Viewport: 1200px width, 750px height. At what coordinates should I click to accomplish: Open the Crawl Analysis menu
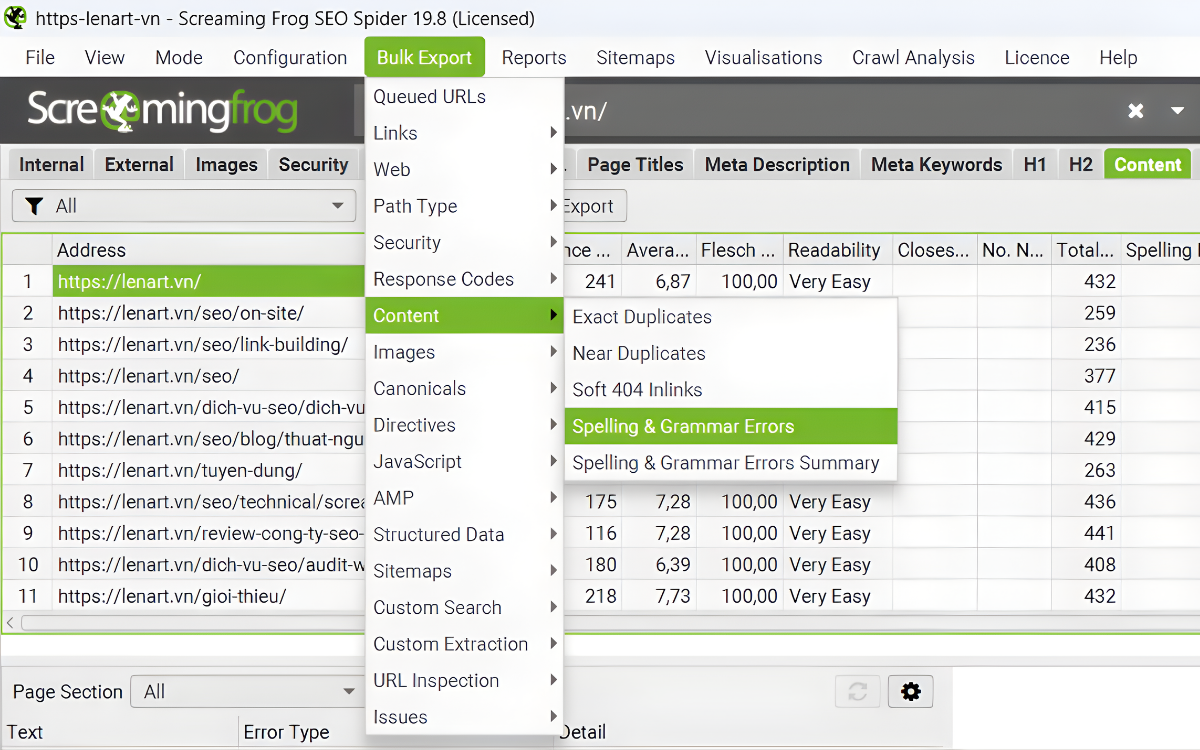913,57
